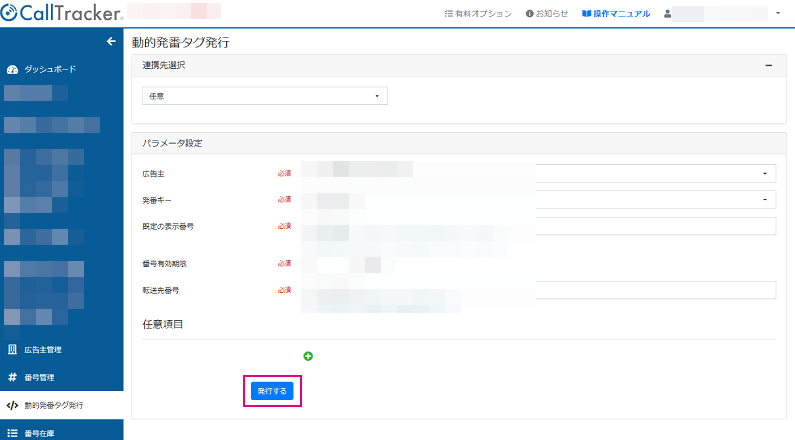This screenshot has width=795, height=440.
Task: Open the 操作マニュアル link
Action: coord(622,14)
